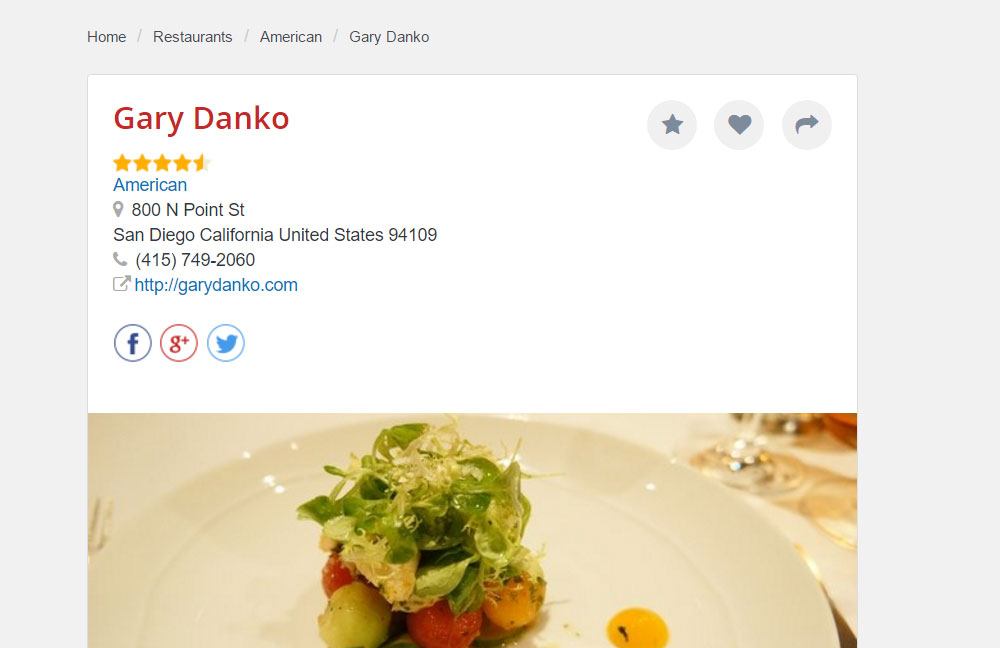
Task: Click the phone number (415) 749-2060
Action: [195, 260]
